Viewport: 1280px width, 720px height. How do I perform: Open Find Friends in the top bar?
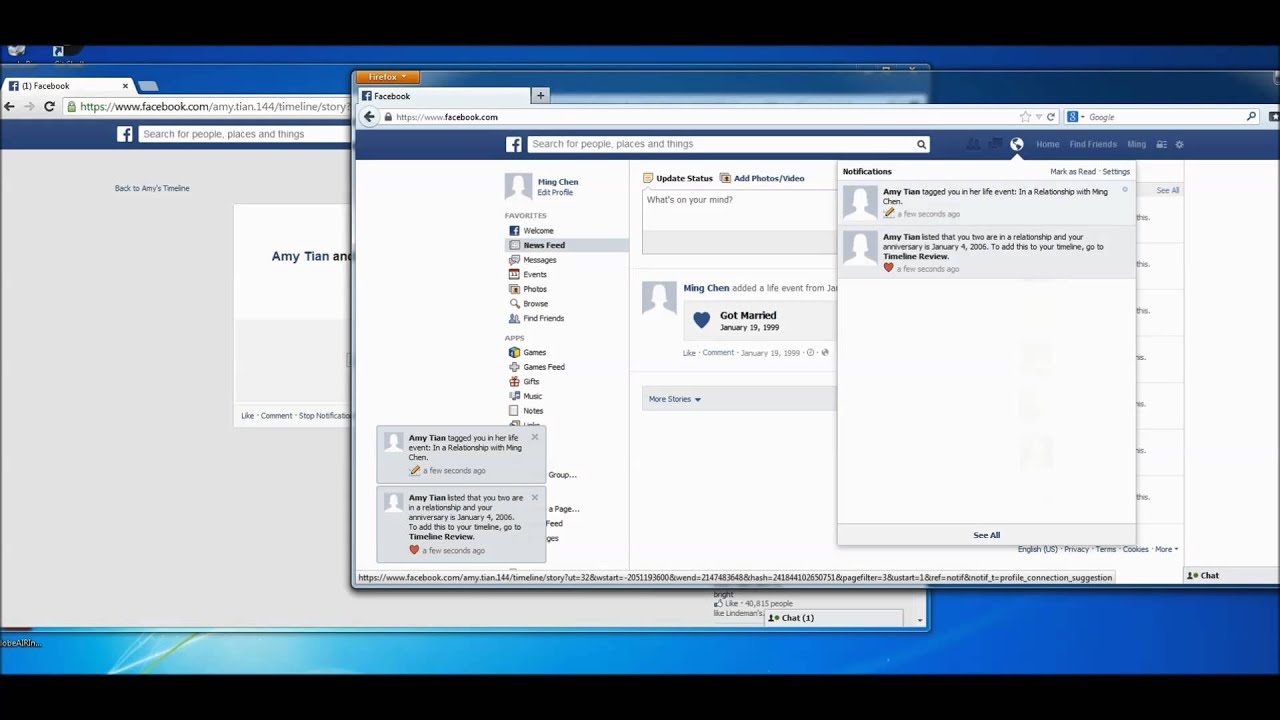[1093, 144]
